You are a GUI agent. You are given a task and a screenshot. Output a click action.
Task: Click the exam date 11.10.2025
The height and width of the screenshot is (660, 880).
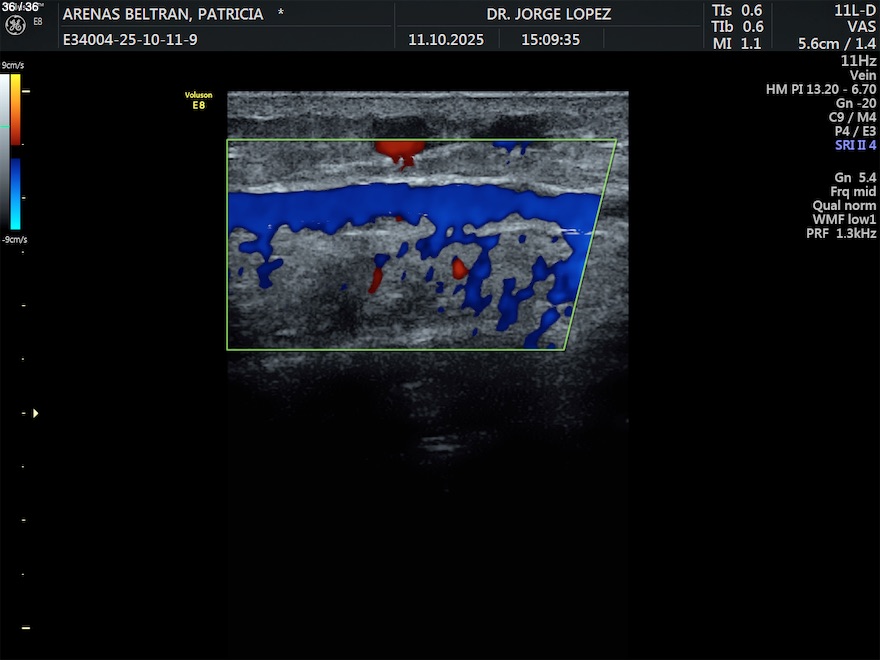click(x=446, y=41)
